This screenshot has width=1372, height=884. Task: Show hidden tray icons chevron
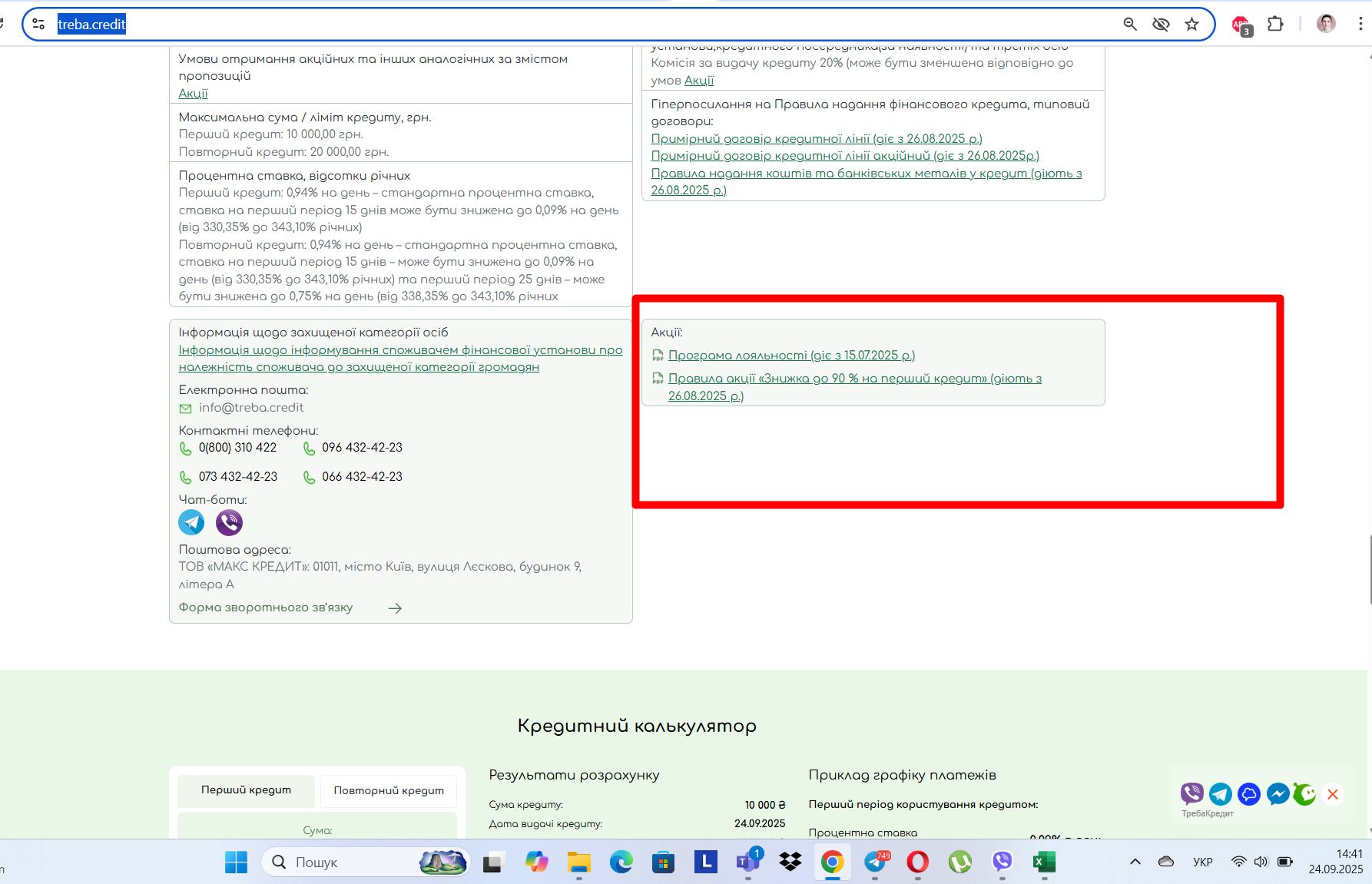pos(1135,862)
